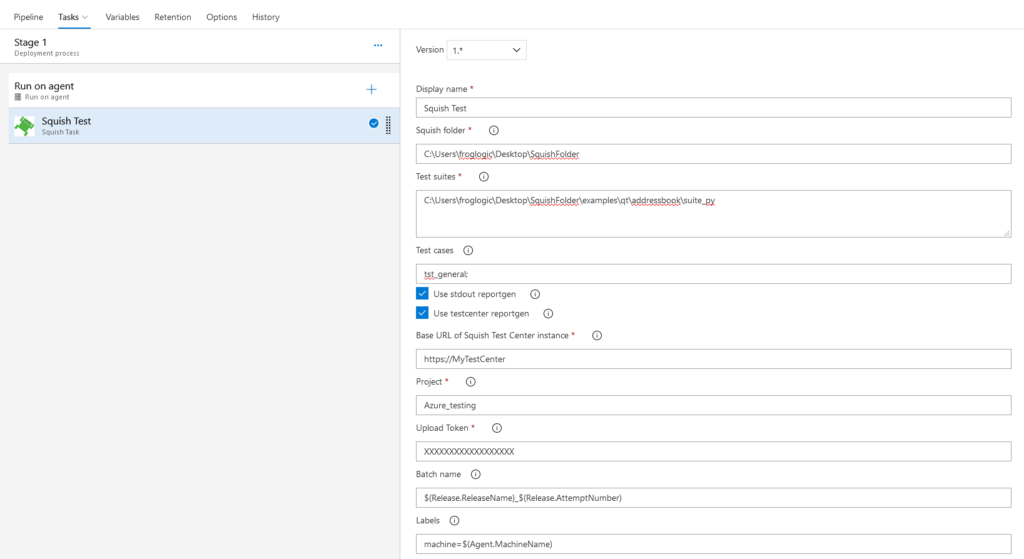Click the info icon beside Project
The image size is (1024, 559).
coord(471,382)
